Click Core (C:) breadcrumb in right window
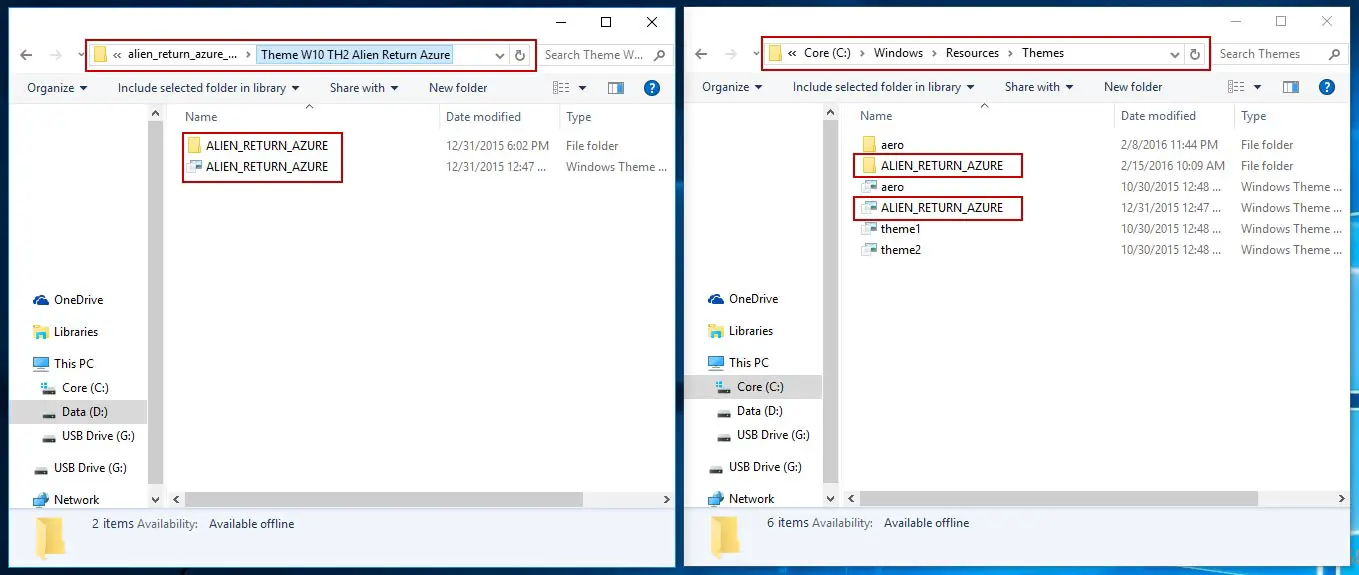This screenshot has width=1359, height=575. [827, 54]
